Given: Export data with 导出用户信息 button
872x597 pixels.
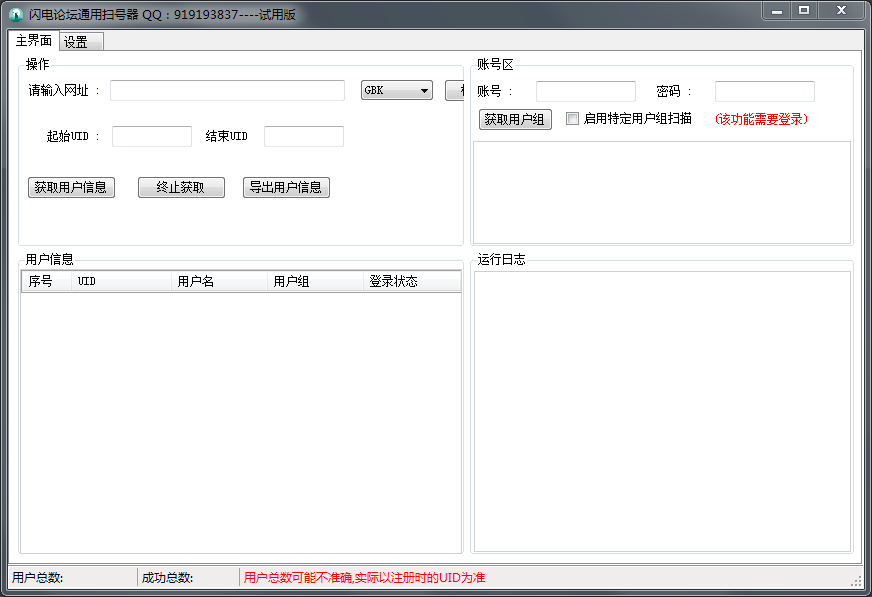Looking at the screenshot, I should [286, 187].
